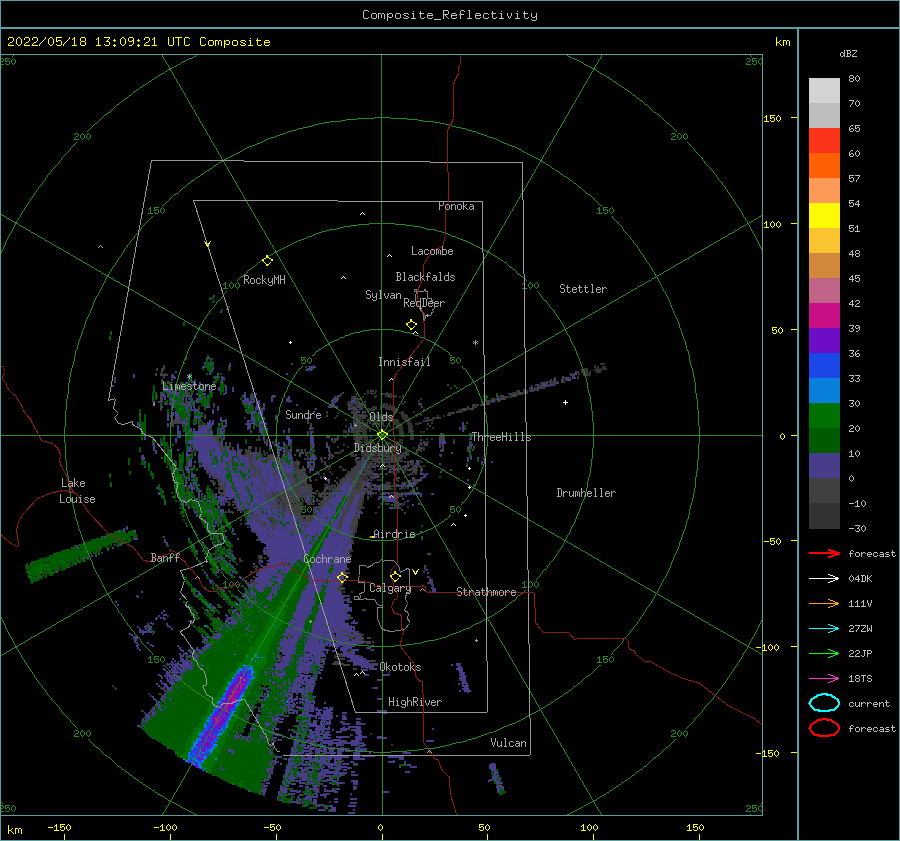
Task: Click the bottom axis -150 tick label
Action: pyautogui.click(x=59, y=827)
